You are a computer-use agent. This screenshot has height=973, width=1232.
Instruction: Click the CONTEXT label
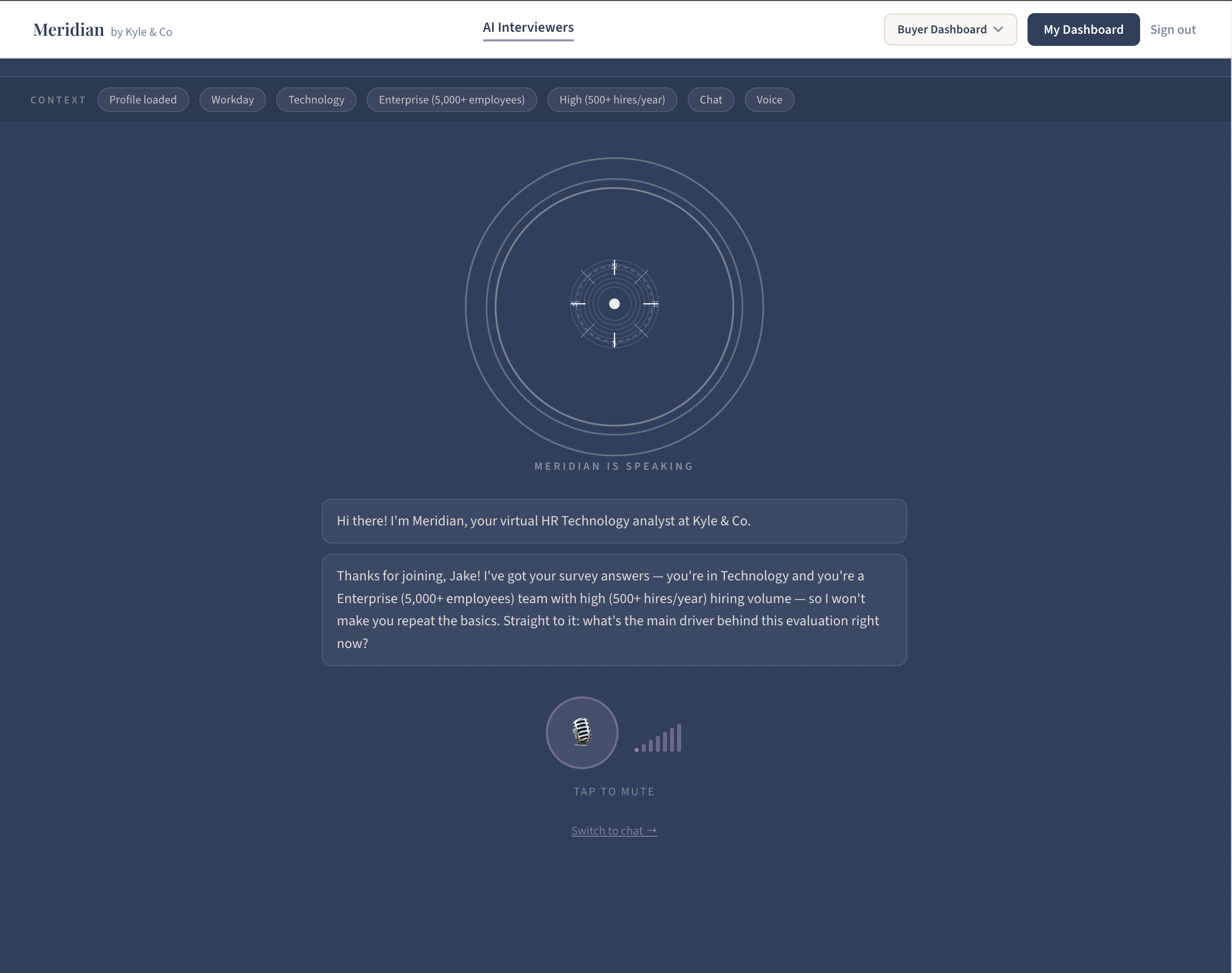58,100
